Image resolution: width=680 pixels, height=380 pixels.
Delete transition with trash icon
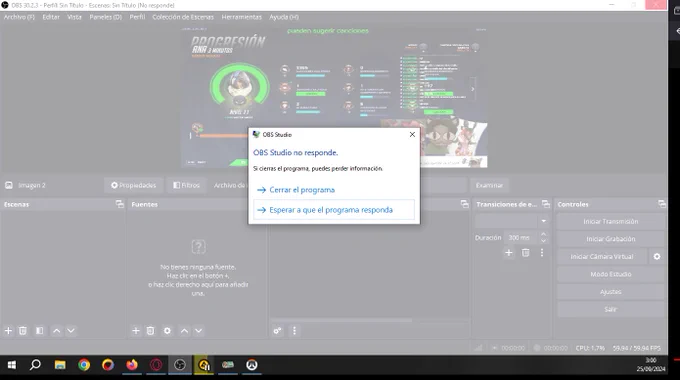[526, 252]
